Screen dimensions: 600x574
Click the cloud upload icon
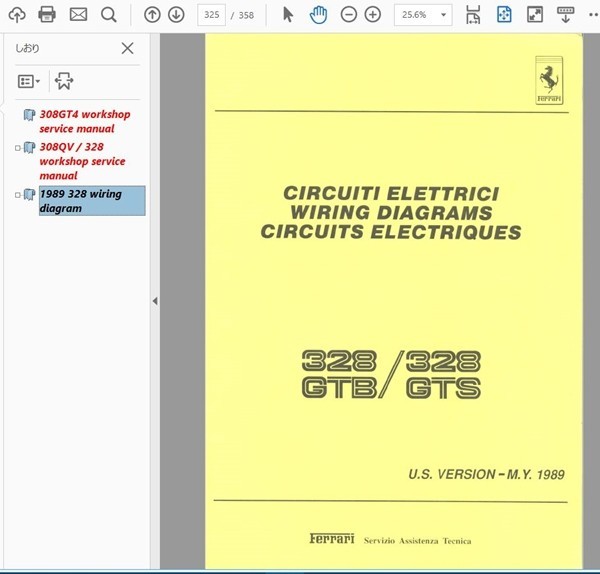tap(17, 15)
